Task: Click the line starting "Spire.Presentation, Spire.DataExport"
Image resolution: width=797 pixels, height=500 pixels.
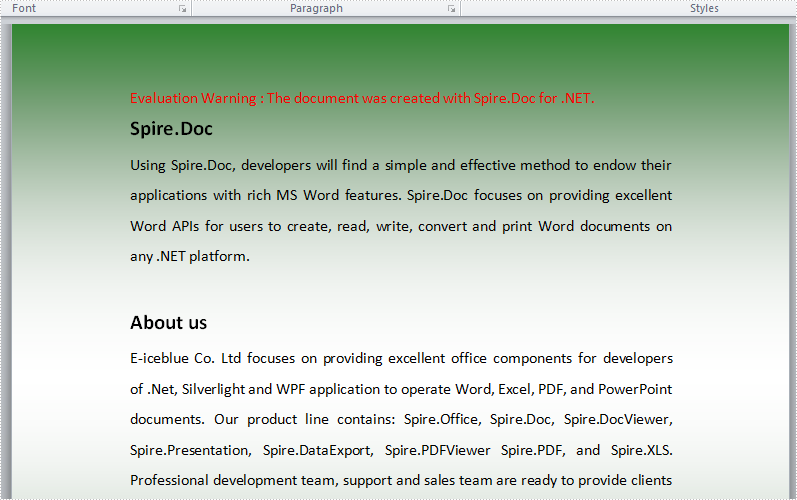Action: pos(401,450)
